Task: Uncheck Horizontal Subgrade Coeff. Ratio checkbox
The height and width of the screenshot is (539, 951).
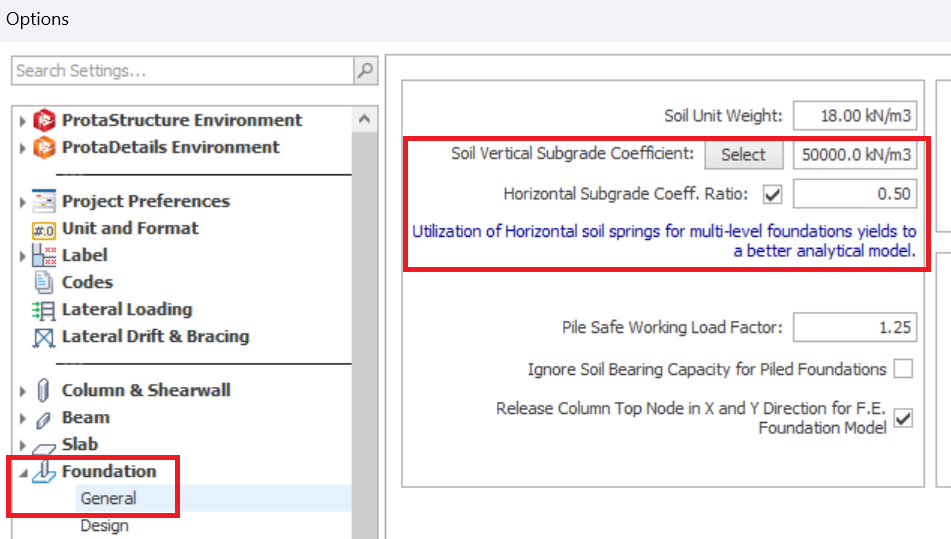Action: click(772, 193)
